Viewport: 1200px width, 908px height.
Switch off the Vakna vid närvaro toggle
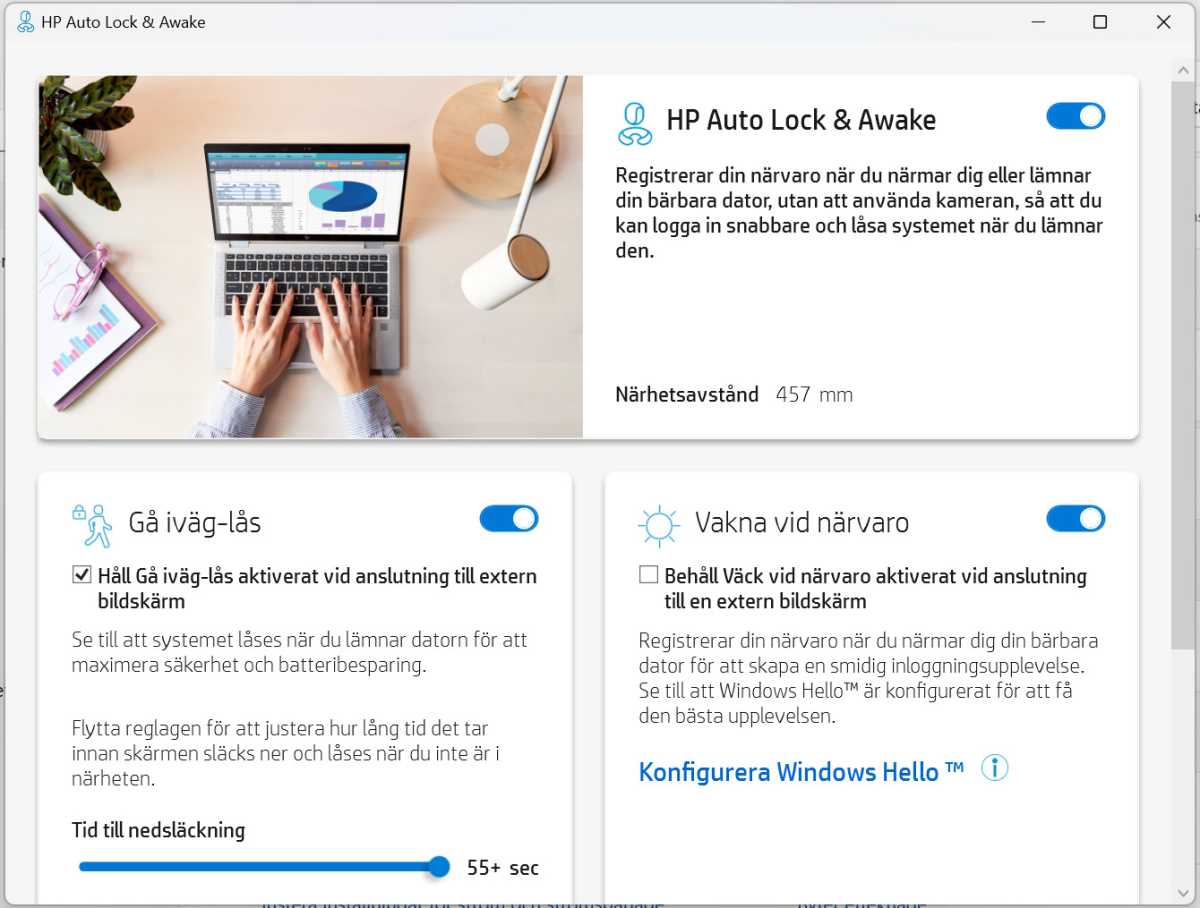1075,518
